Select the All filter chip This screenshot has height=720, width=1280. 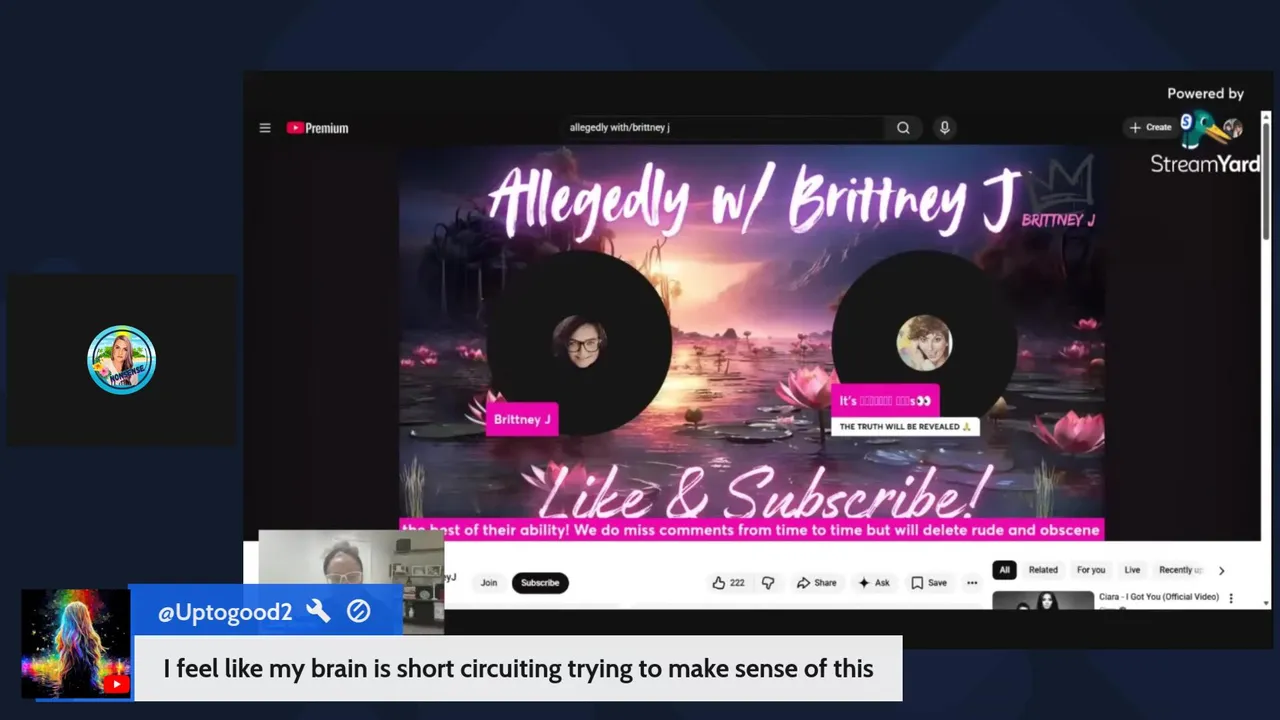1005,570
